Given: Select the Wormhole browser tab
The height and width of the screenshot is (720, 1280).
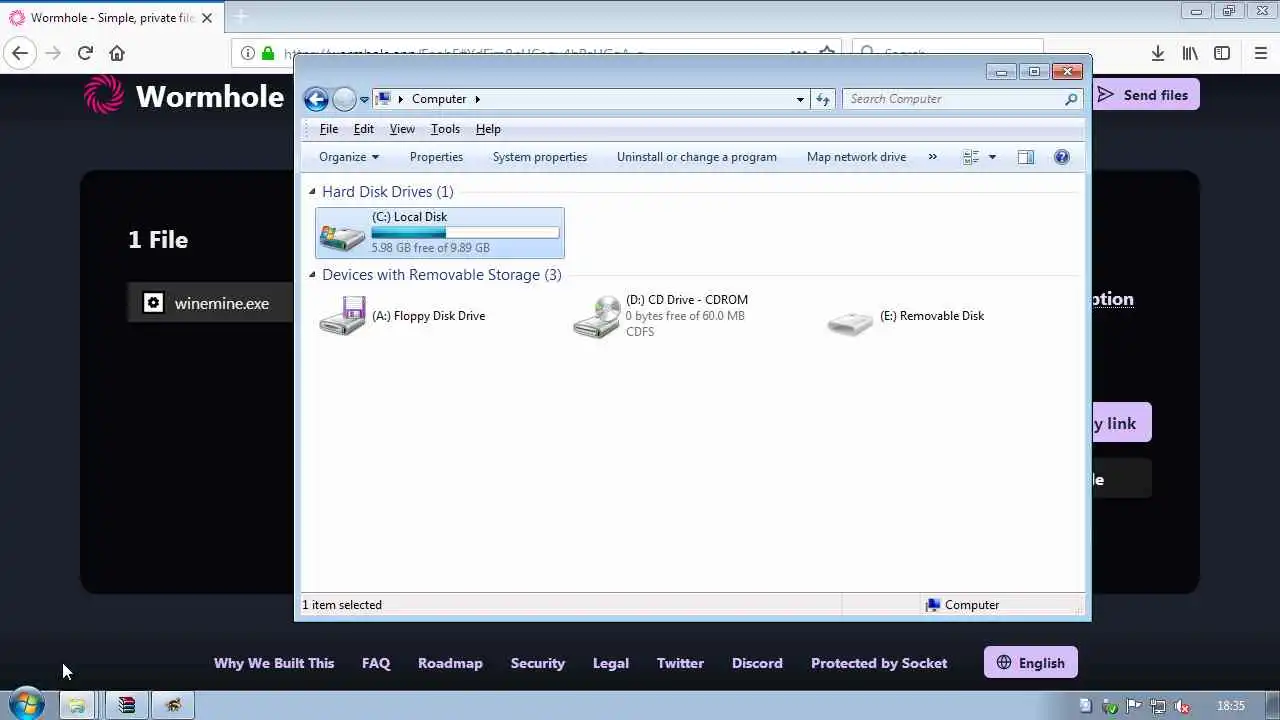Looking at the screenshot, I should tap(110, 18).
